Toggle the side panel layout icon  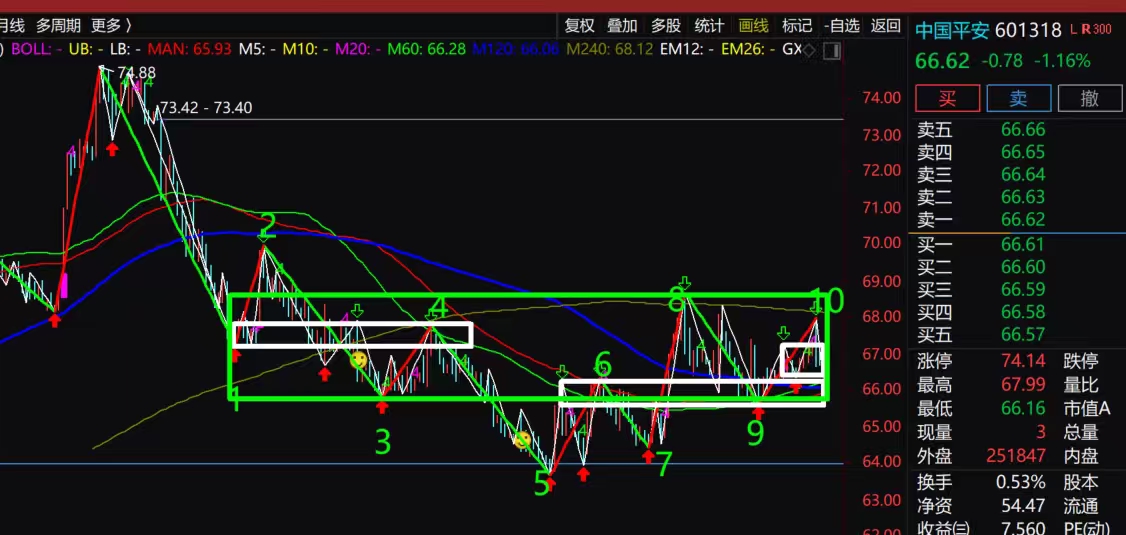point(832,50)
